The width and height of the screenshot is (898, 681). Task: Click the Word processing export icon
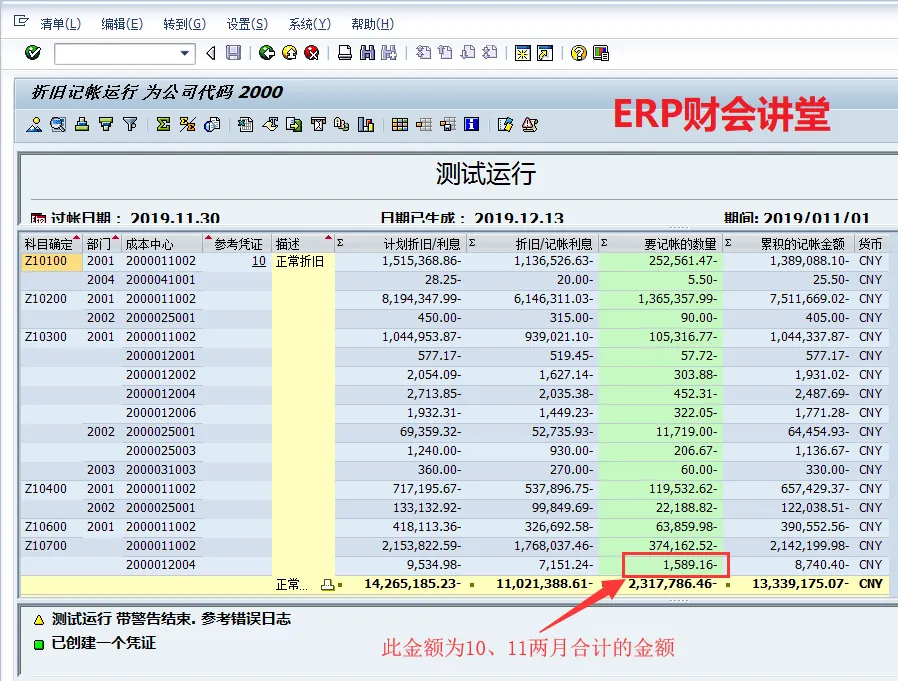[x=270, y=124]
